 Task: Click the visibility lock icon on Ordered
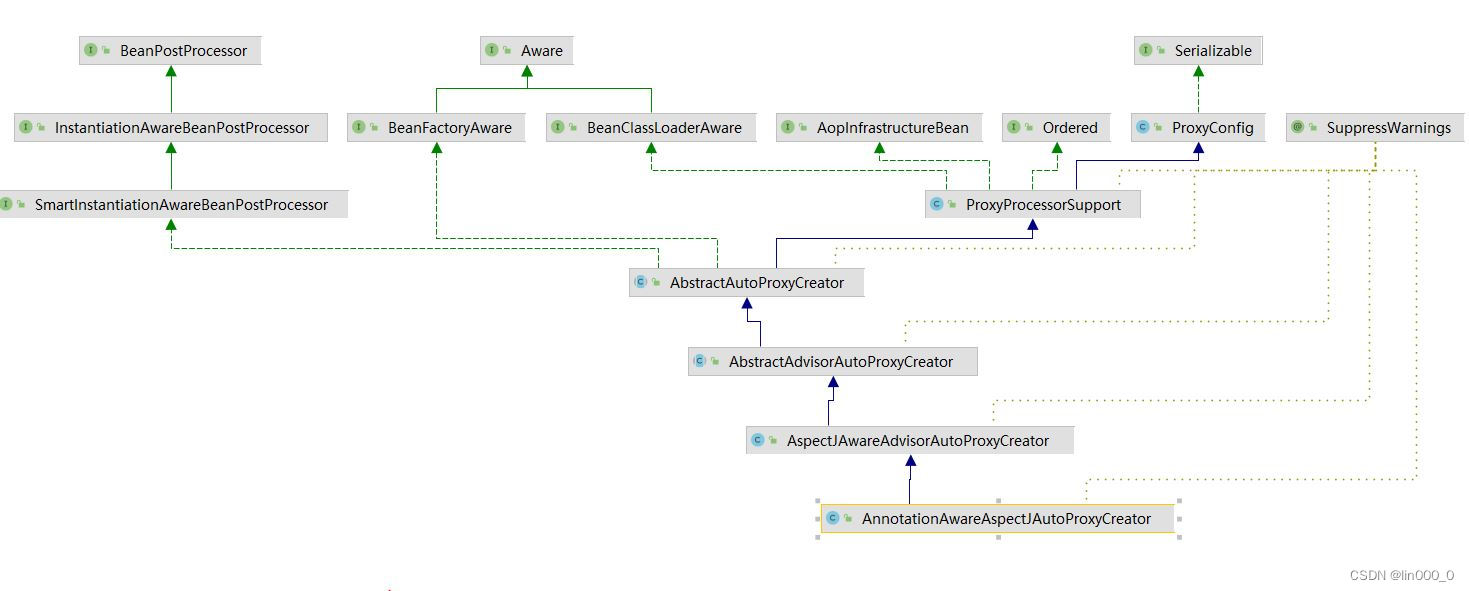click(x=1029, y=128)
